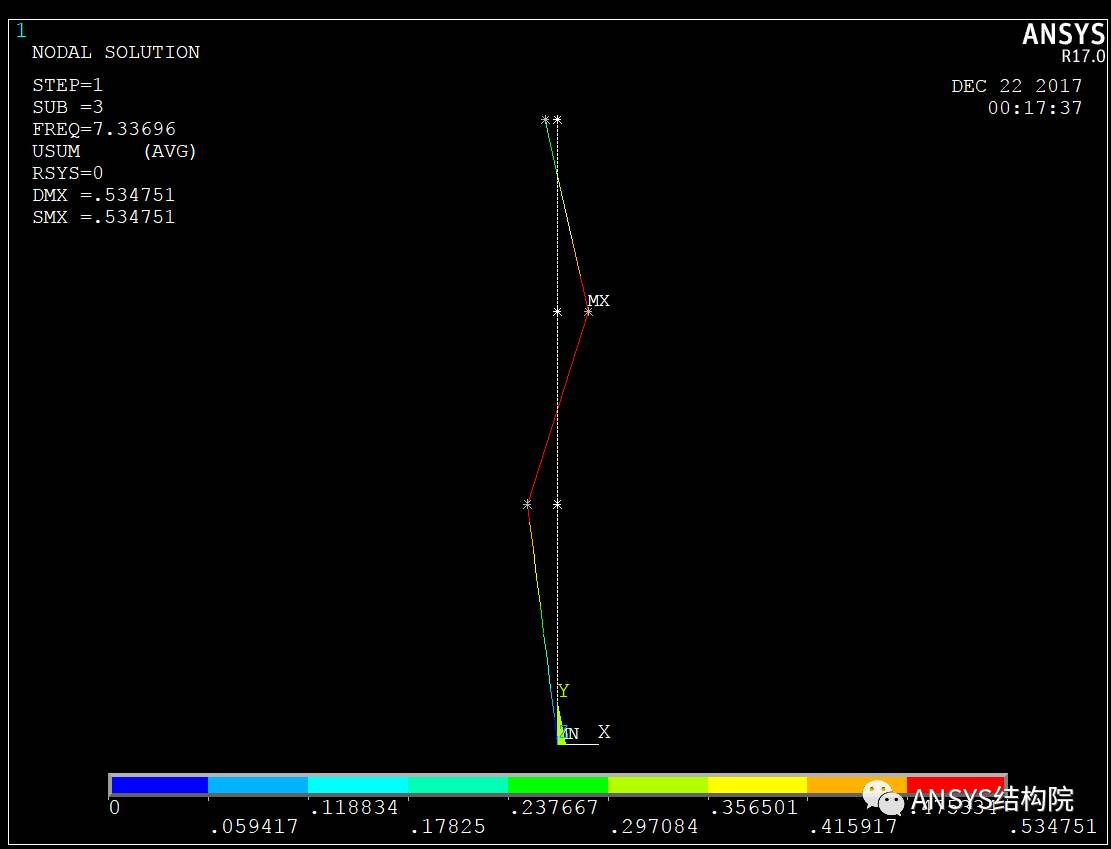Click the SUB =3 label

coord(67,107)
